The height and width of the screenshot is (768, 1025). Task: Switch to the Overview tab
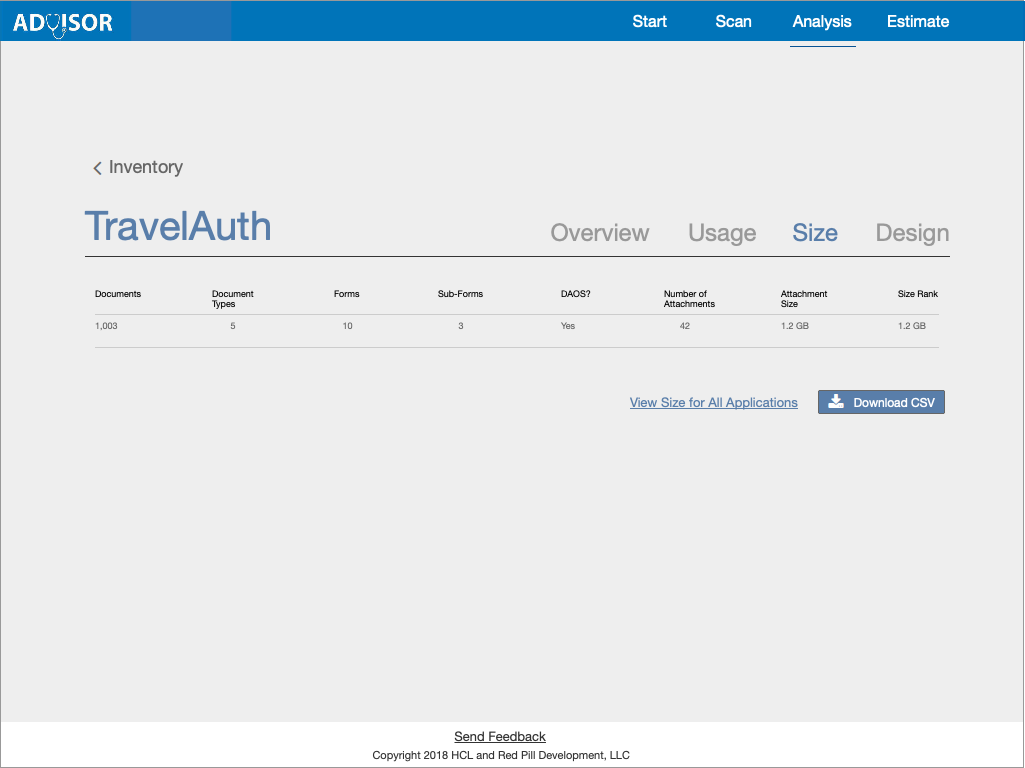click(600, 233)
